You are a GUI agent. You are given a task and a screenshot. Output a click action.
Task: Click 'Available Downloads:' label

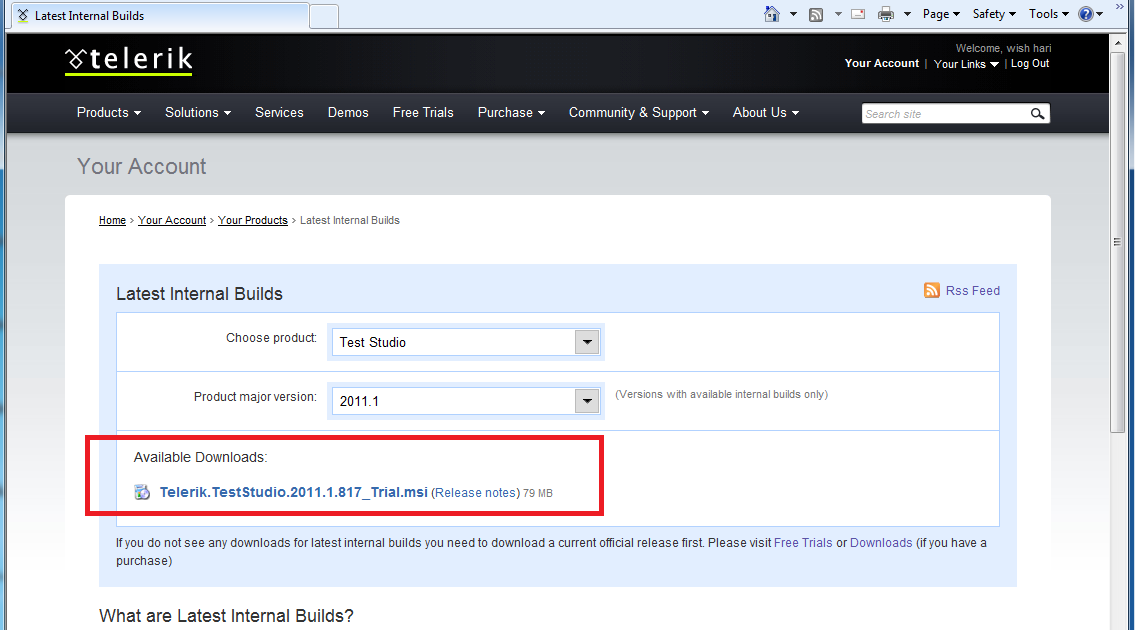coord(201,457)
